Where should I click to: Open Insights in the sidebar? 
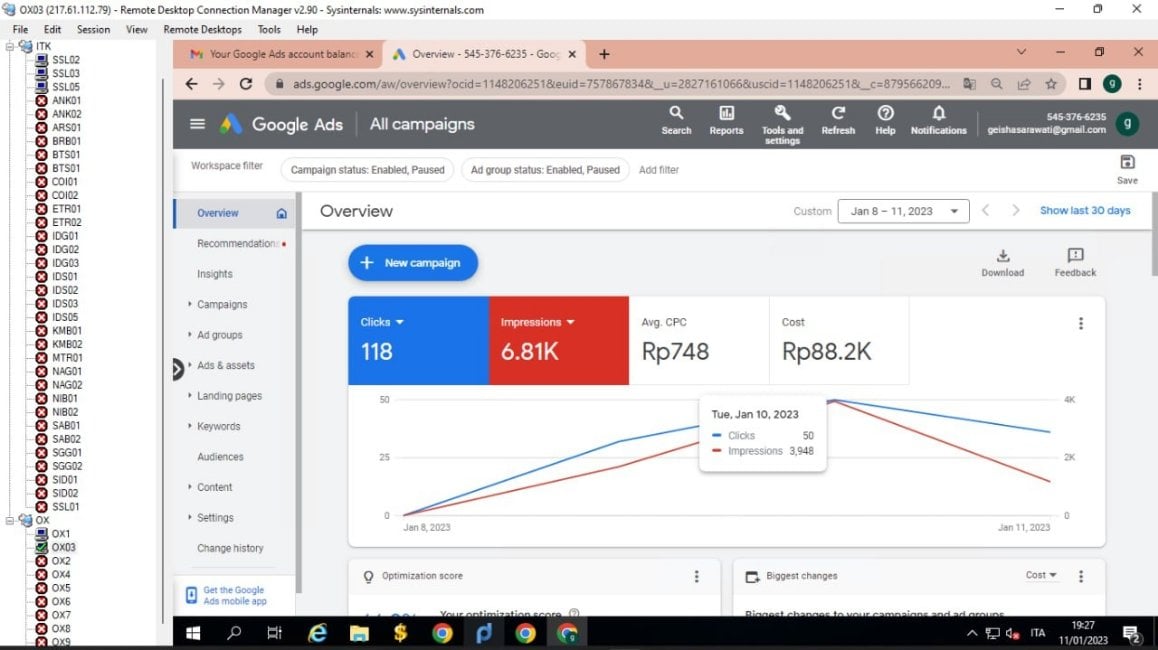tap(214, 274)
